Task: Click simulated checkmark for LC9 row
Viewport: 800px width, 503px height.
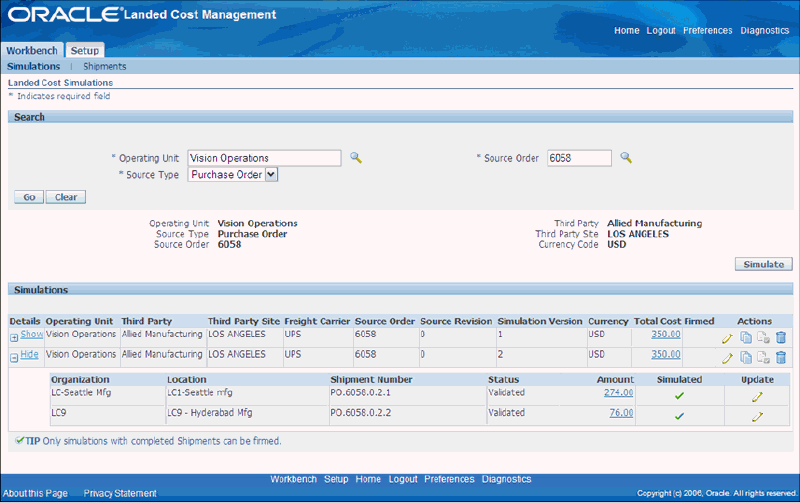Action: 679,416
